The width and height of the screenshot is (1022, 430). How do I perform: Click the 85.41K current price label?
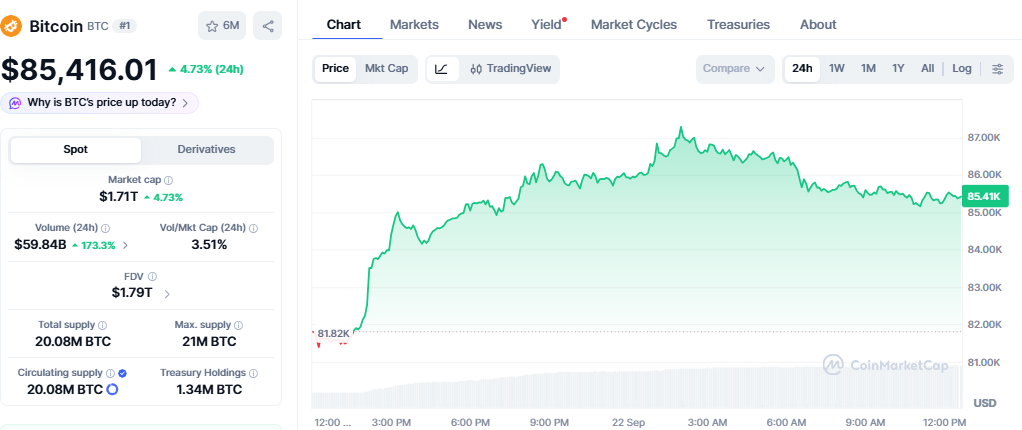pos(984,196)
